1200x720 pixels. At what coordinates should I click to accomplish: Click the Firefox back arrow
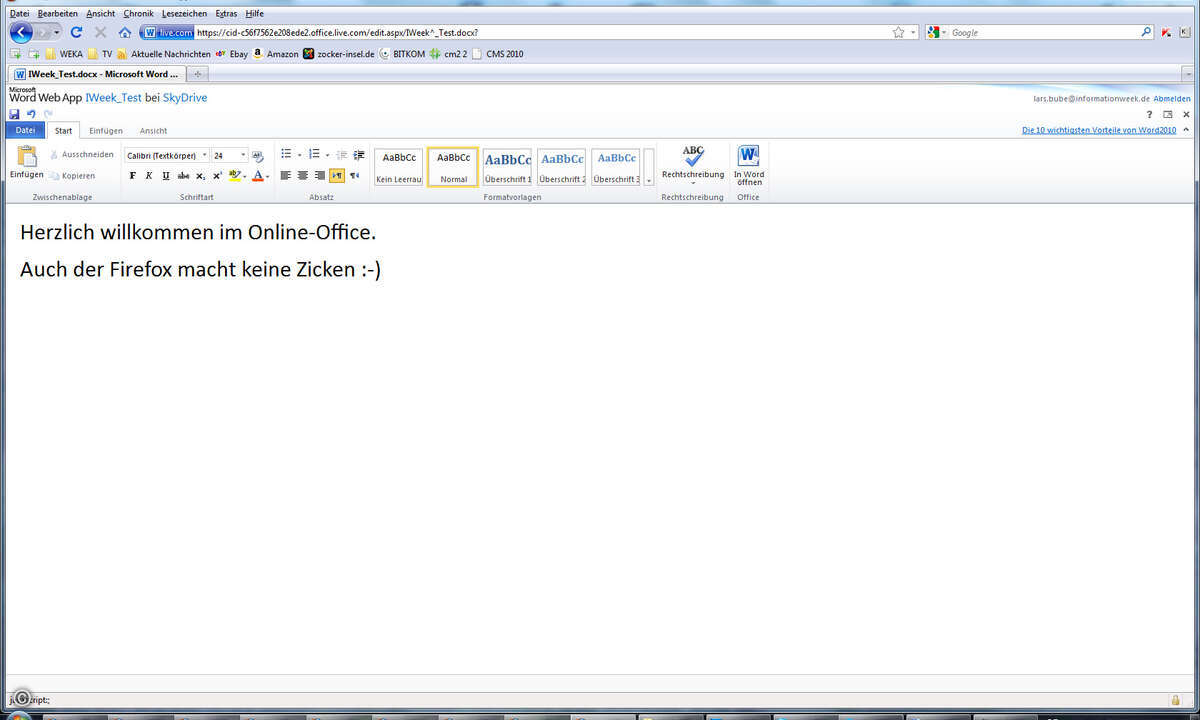click(x=20, y=32)
